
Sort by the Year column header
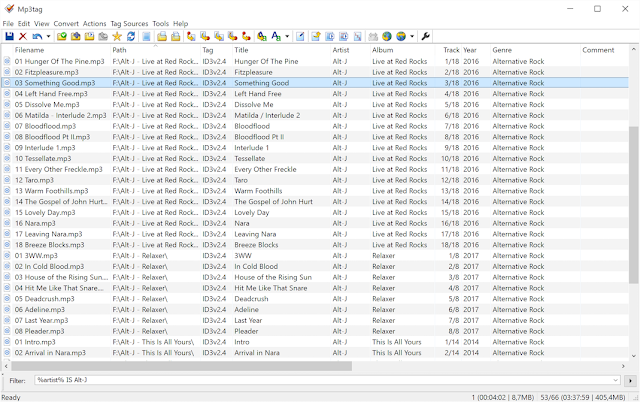click(476, 50)
